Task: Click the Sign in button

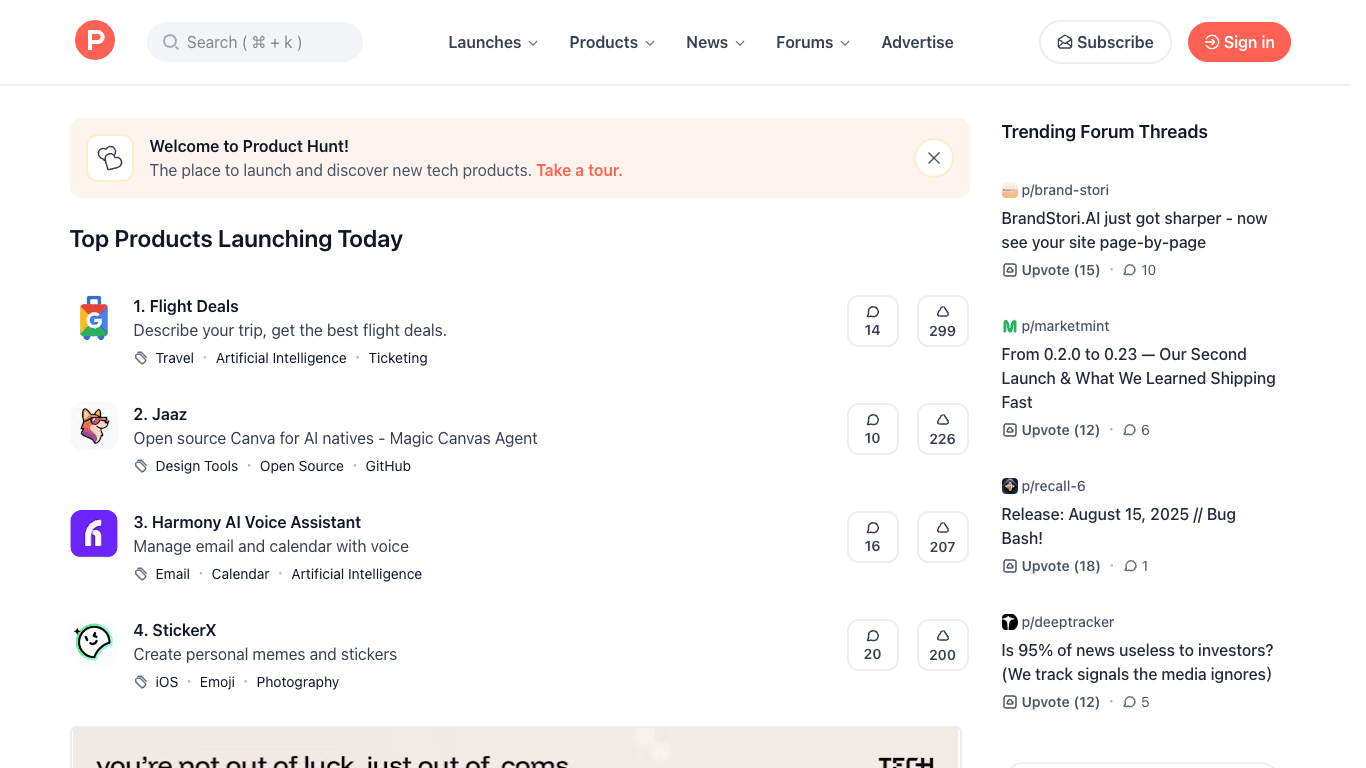Action: click(x=1239, y=42)
